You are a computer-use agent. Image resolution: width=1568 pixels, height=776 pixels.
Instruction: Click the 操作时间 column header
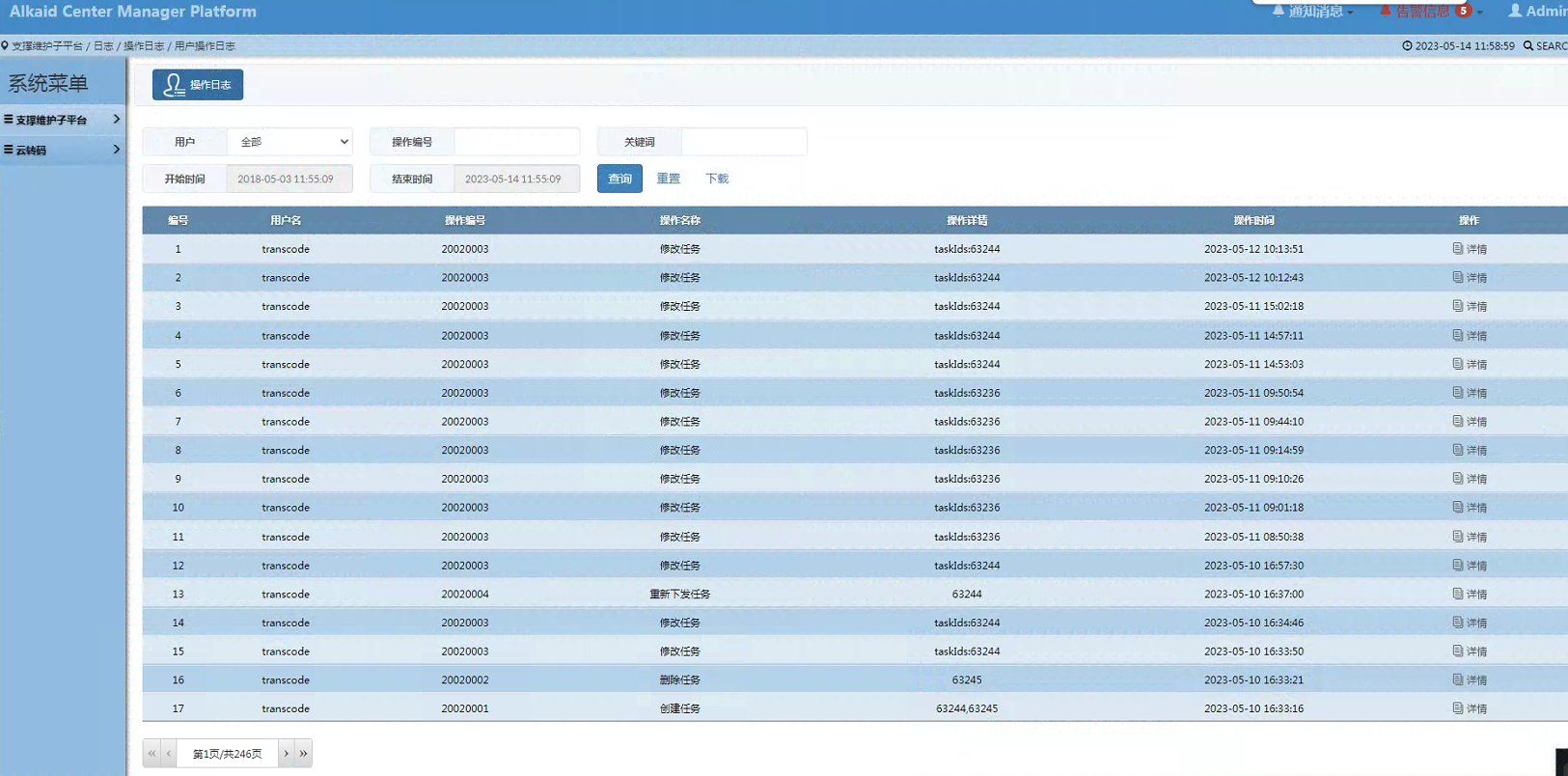1253,220
